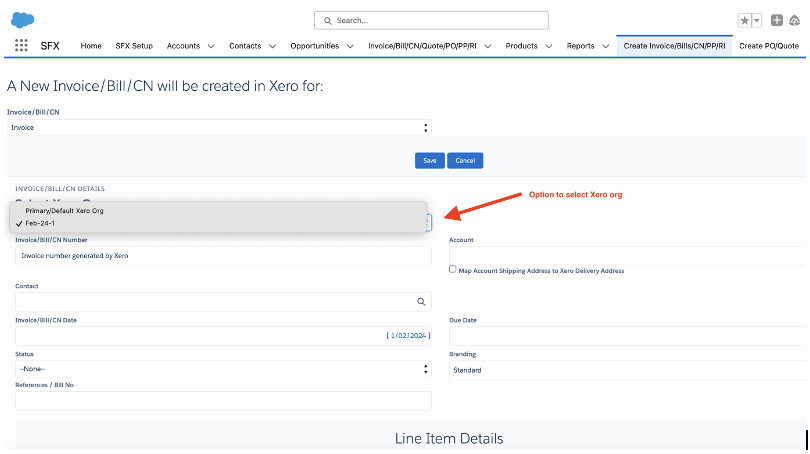The image size is (810, 454).
Task: Open the Invoice/Bill/CN/Quote/PO/PP/RI tab
Action: [422, 46]
